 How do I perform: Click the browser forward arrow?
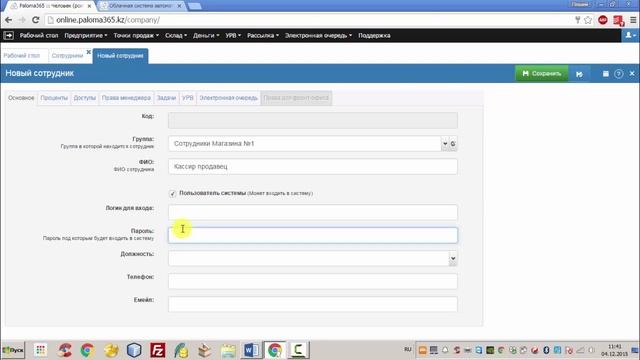22,20
